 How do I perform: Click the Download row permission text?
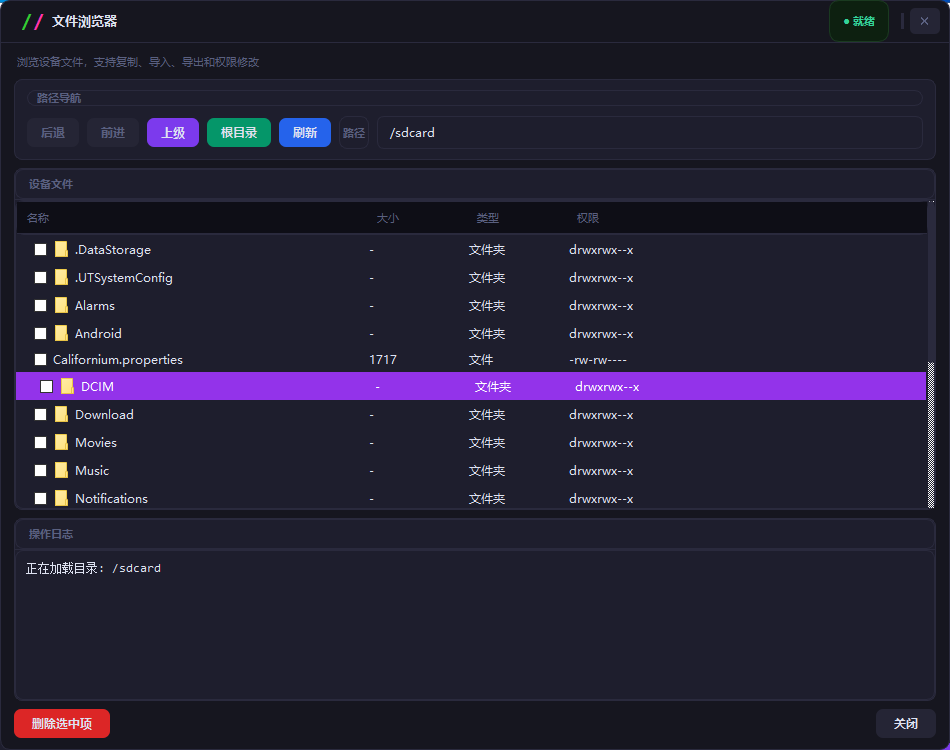click(x=601, y=414)
